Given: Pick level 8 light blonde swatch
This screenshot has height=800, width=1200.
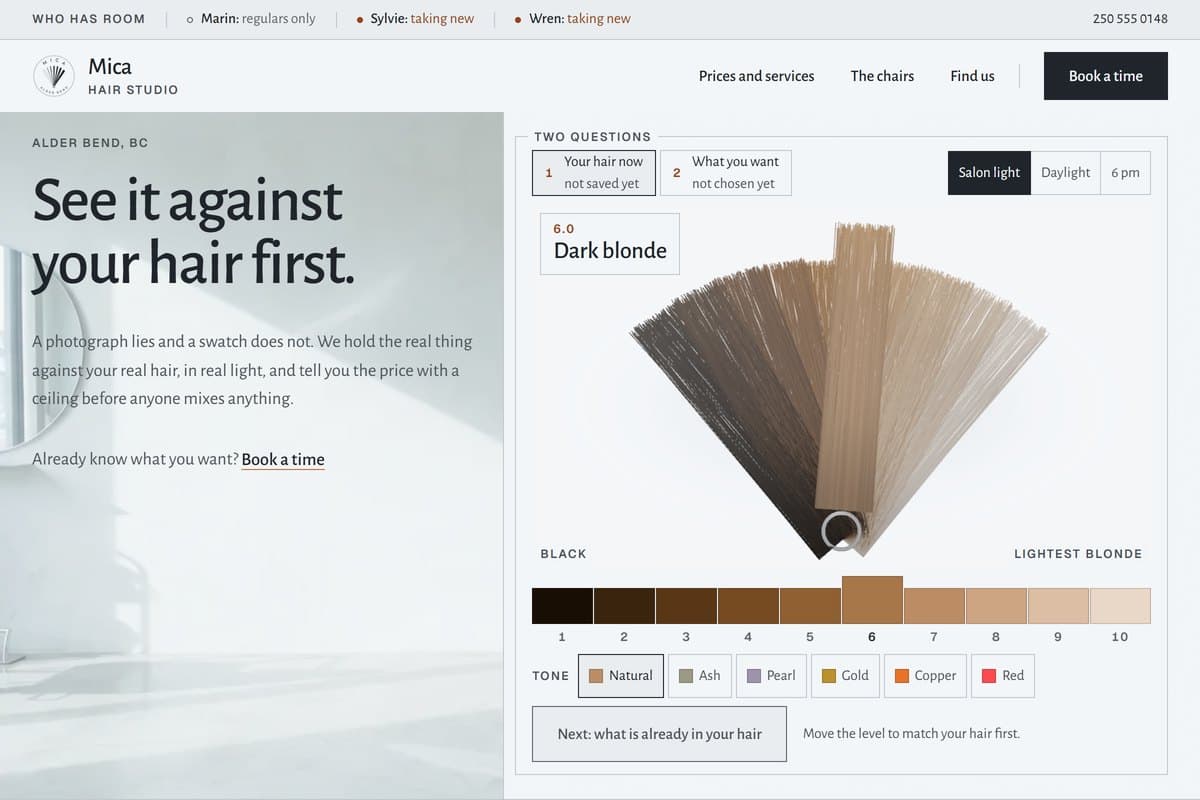Looking at the screenshot, I should pyautogui.click(x=996, y=606).
